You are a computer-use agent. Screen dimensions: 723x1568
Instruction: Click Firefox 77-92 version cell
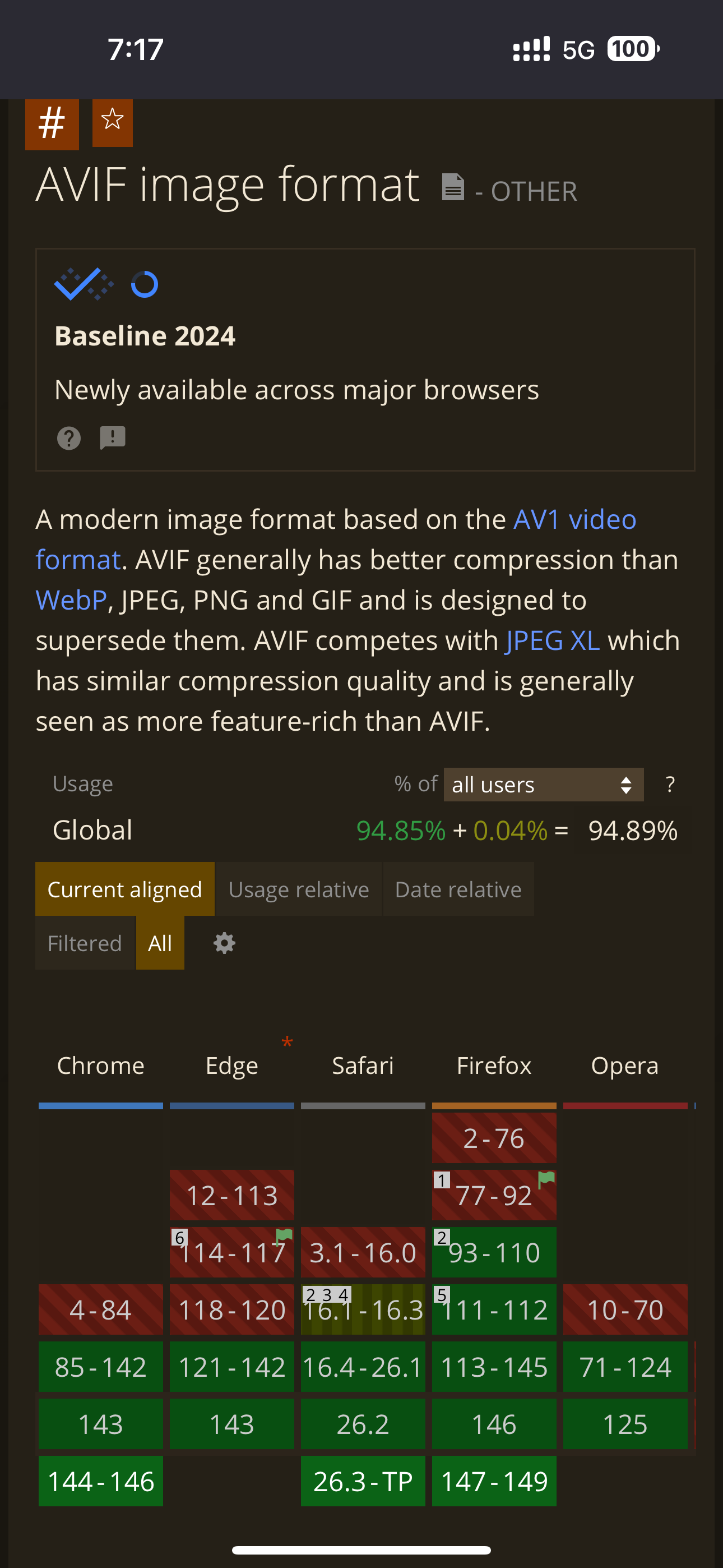pos(494,1195)
